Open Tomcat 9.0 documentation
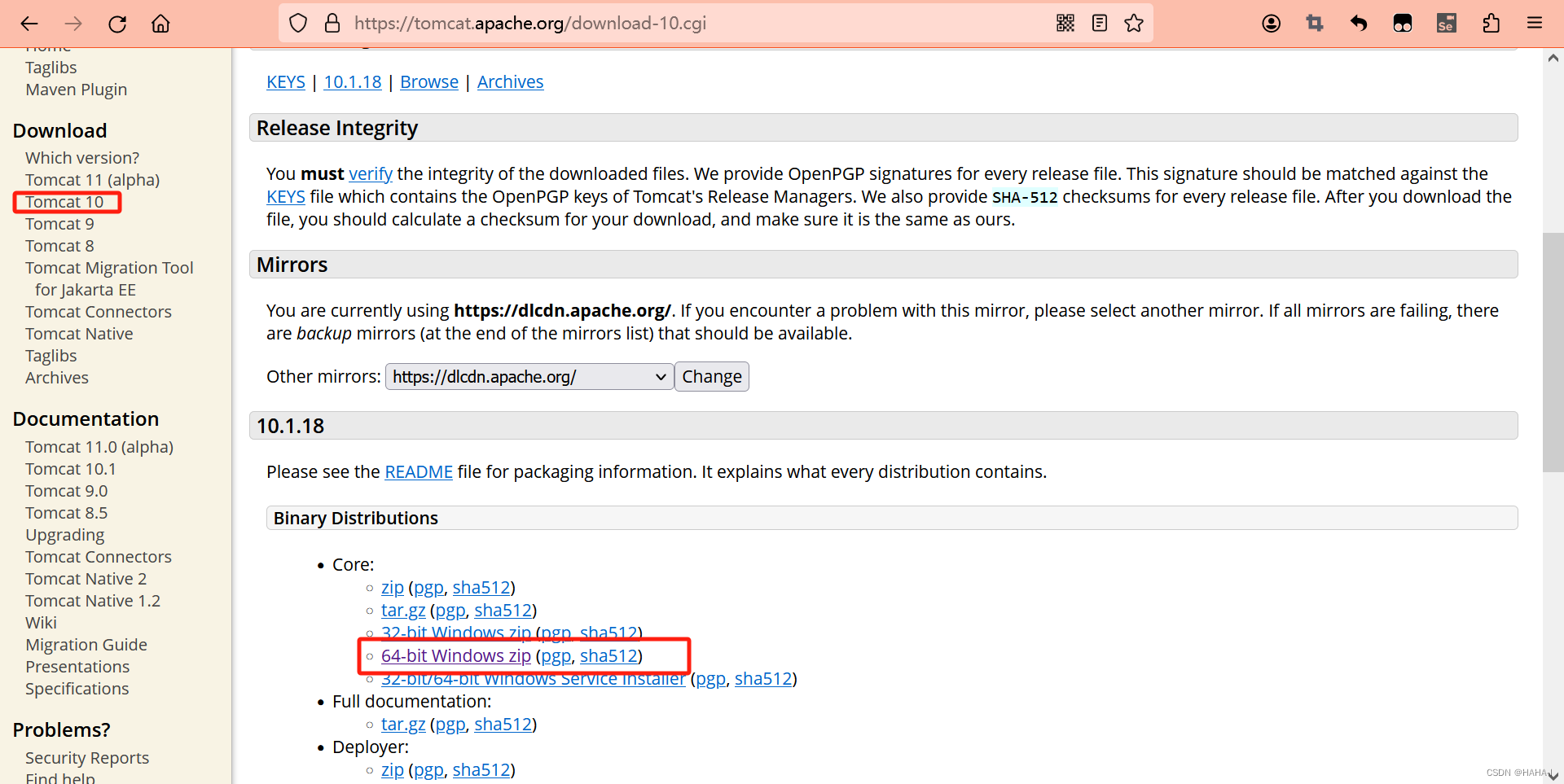Image resolution: width=1564 pixels, height=784 pixels. 67,491
